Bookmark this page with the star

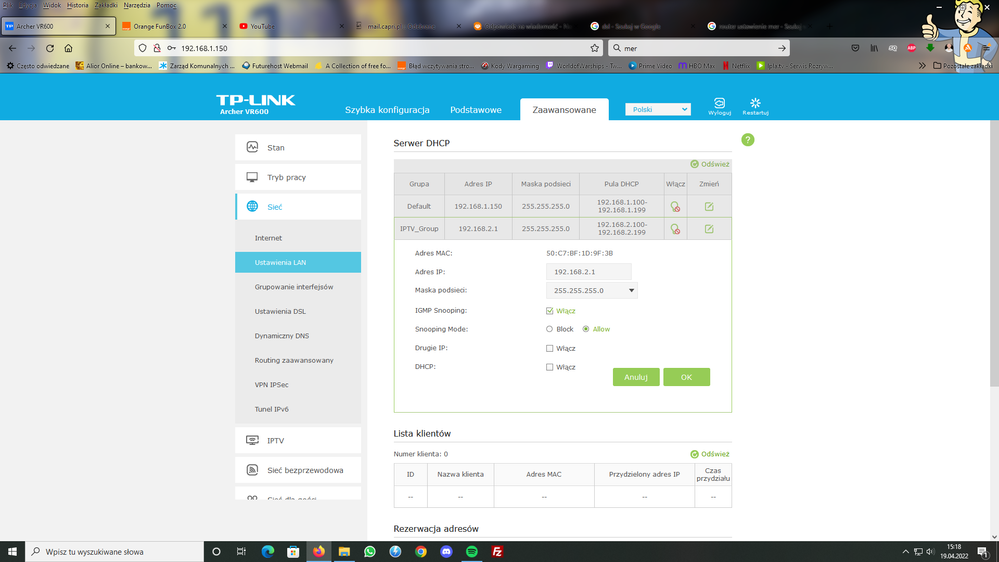click(594, 48)
